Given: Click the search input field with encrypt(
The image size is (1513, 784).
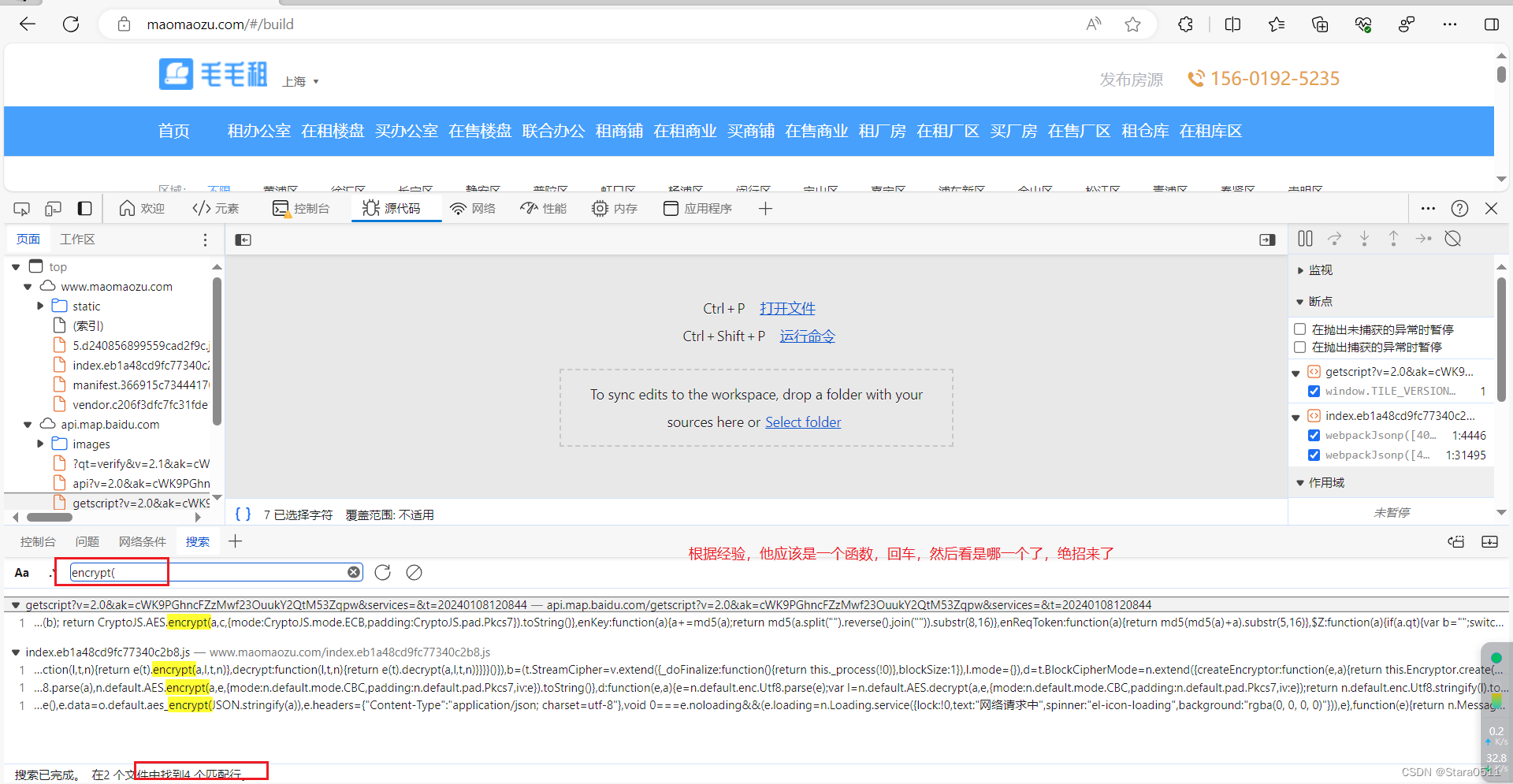Looking at the screenshot, I should (215, 572).
